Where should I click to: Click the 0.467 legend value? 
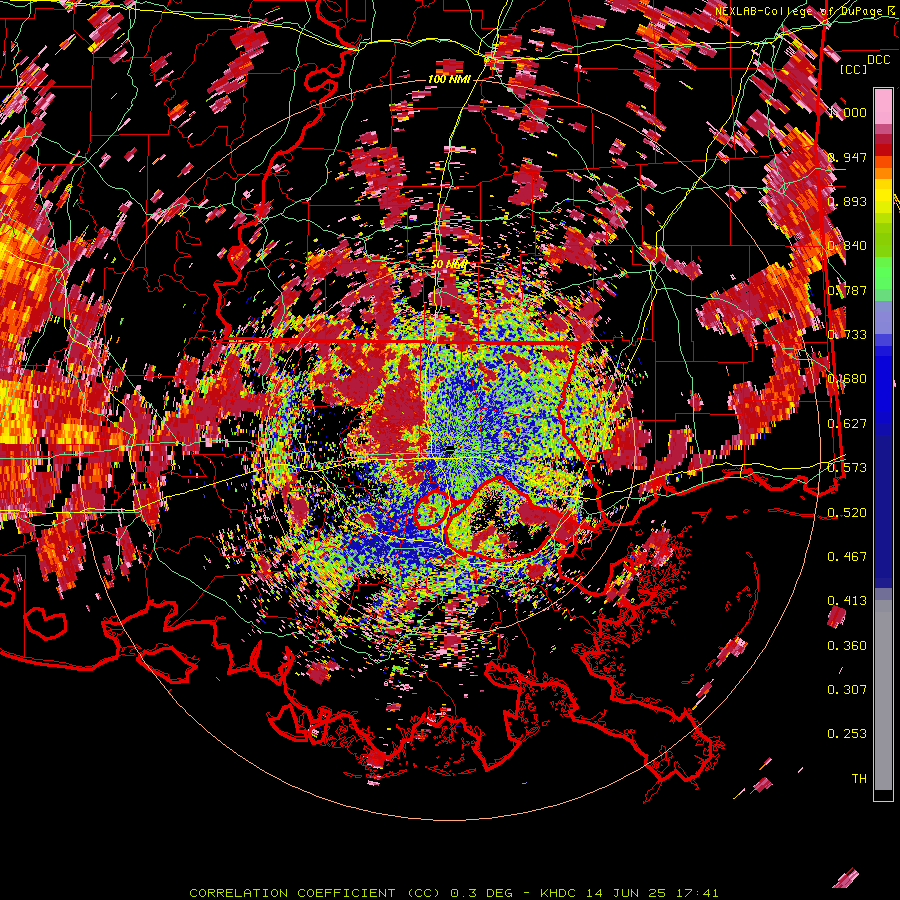847,557
